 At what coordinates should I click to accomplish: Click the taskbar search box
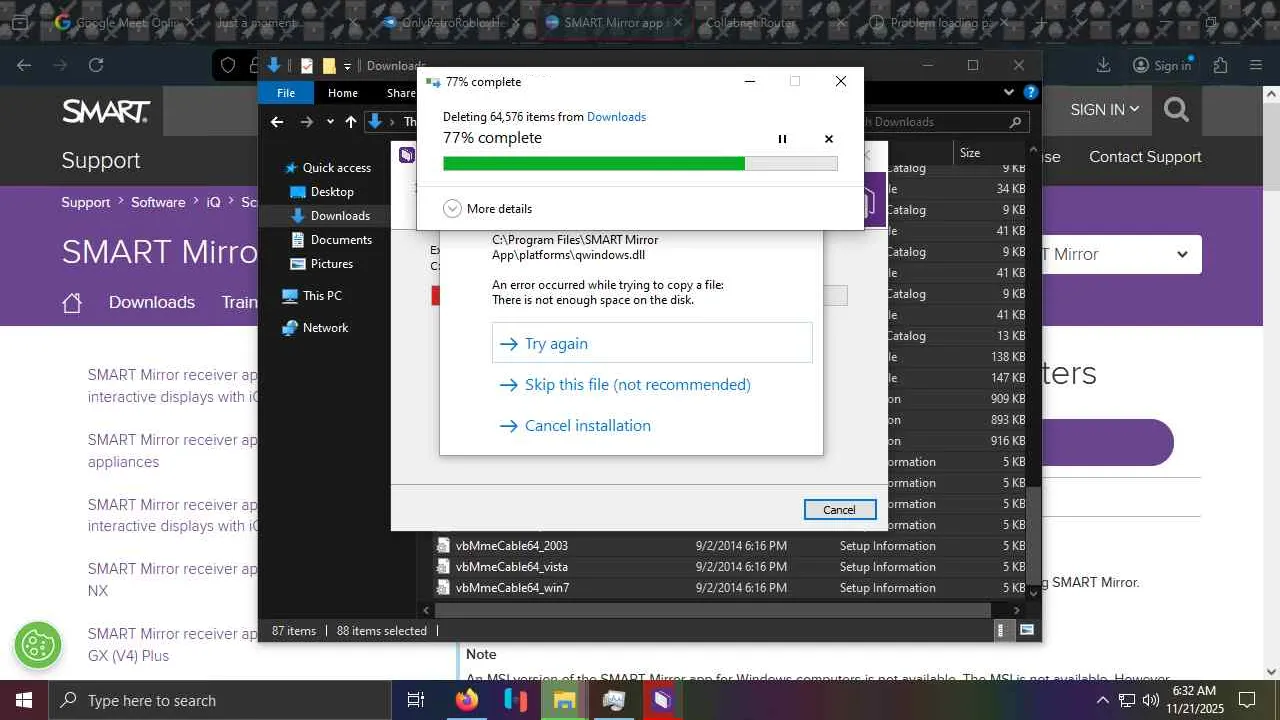pyautogui.click(x=220, y=700)
